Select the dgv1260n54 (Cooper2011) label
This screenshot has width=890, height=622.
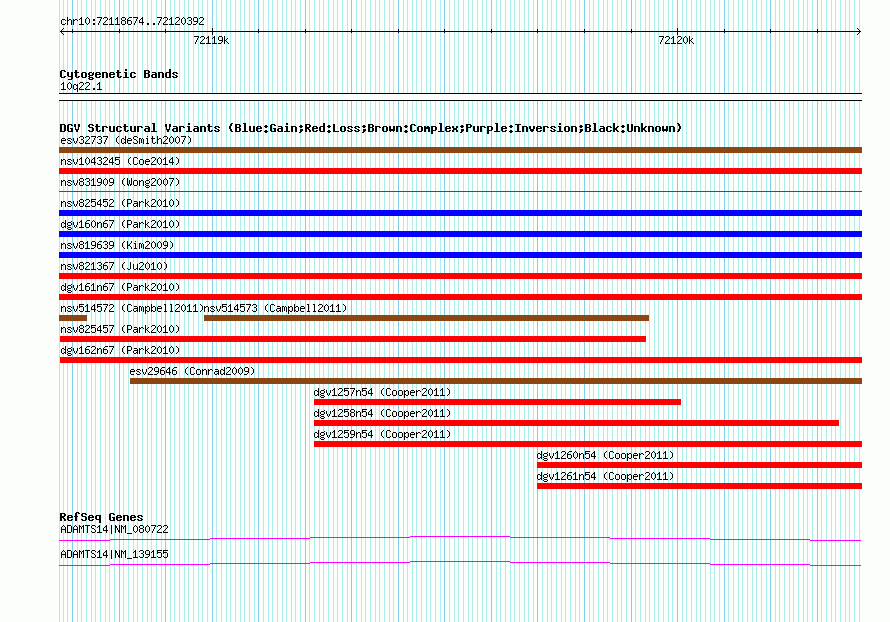(605, 455)
